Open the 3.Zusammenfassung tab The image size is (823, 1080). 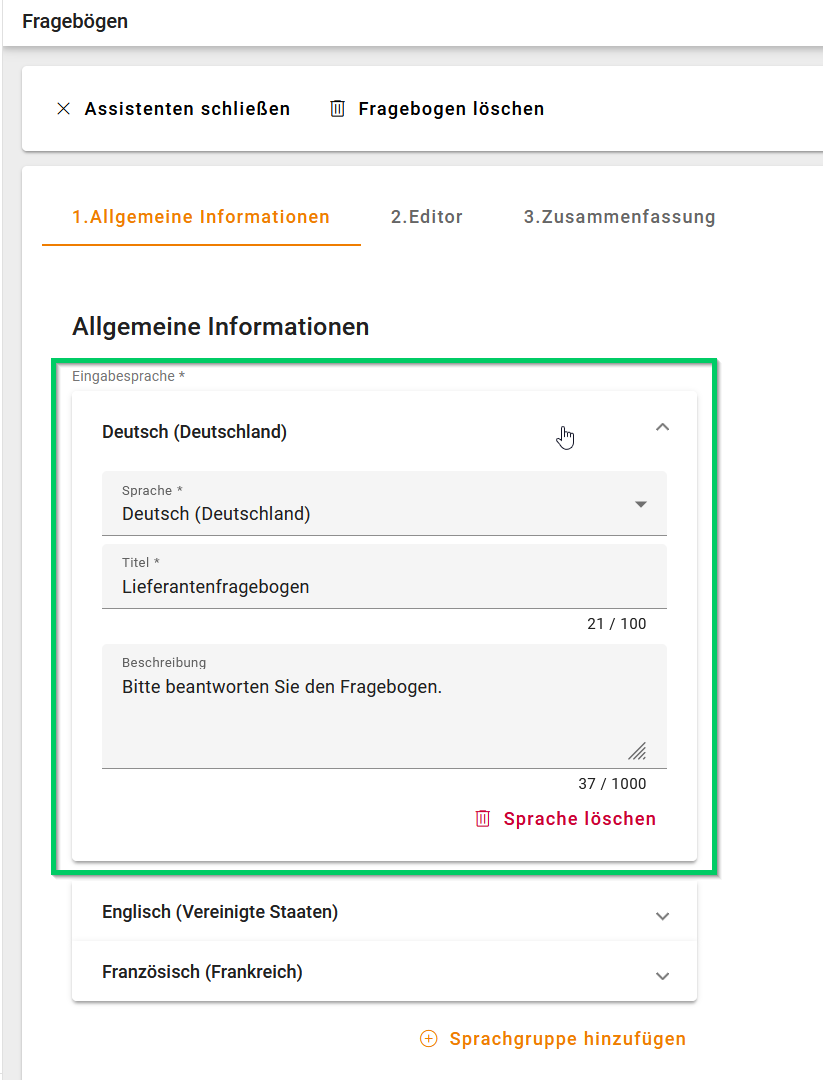tap(619, 217)
